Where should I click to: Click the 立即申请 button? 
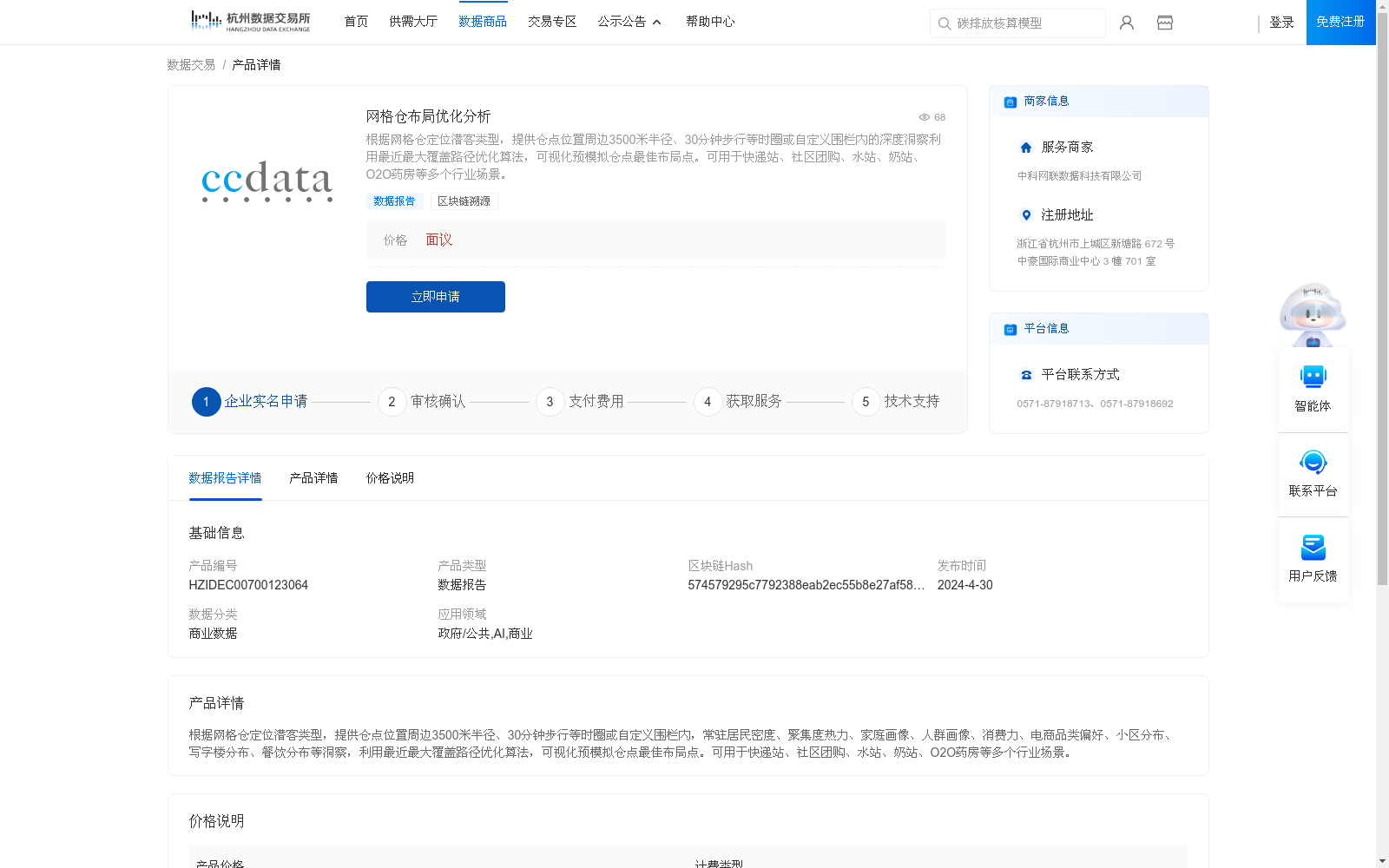tap(436, 297)
